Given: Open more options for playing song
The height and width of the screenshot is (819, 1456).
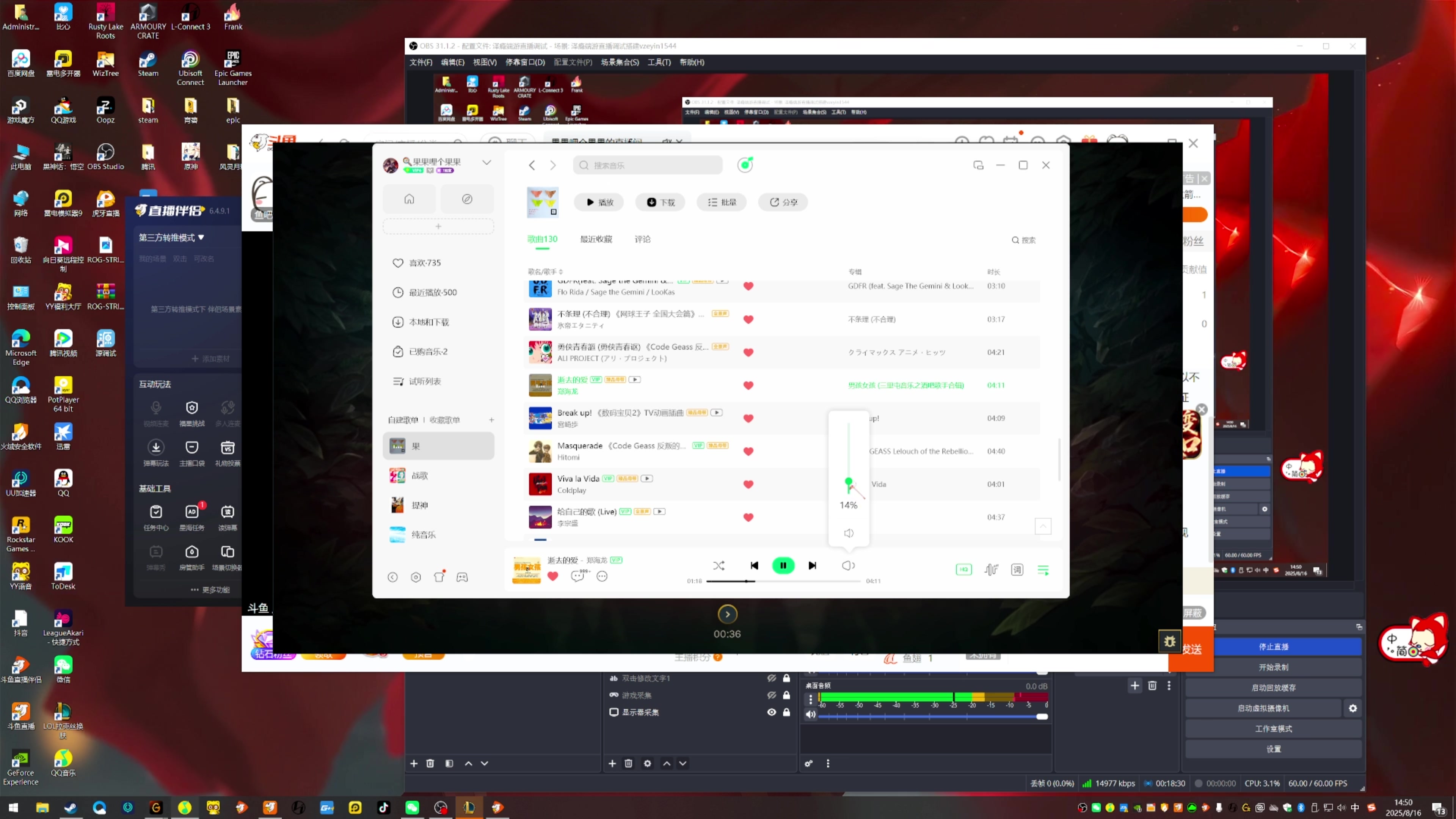Looking at the screenshot, I should pyautogui.click(x=602, y=576).
